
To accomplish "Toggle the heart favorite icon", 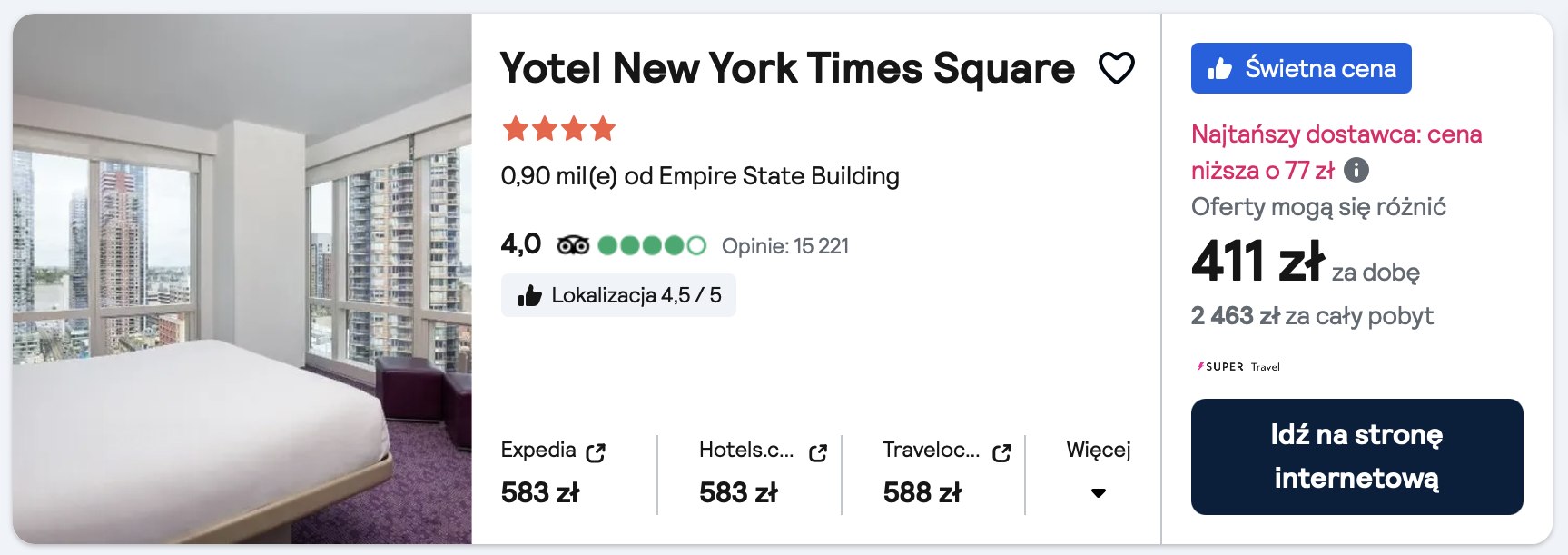I will [x=1116, y=68].
